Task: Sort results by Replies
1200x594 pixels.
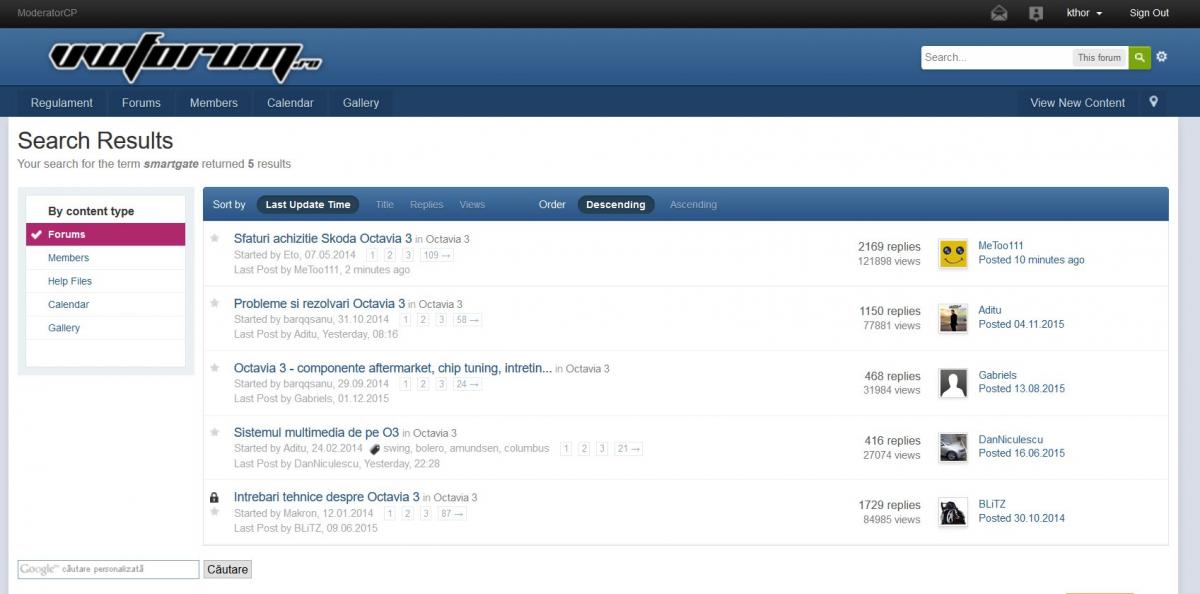Action: click(426, 204)
